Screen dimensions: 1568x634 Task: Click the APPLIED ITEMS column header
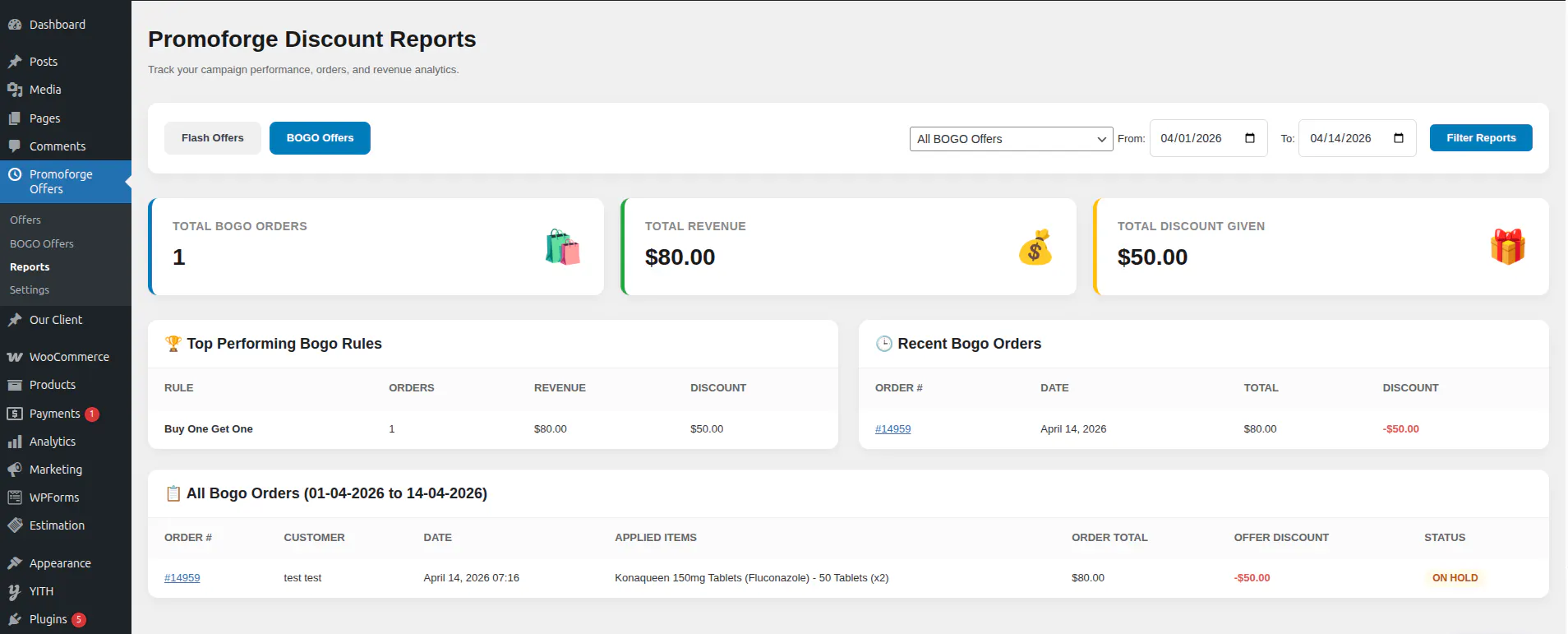click(x=655, y=538)
